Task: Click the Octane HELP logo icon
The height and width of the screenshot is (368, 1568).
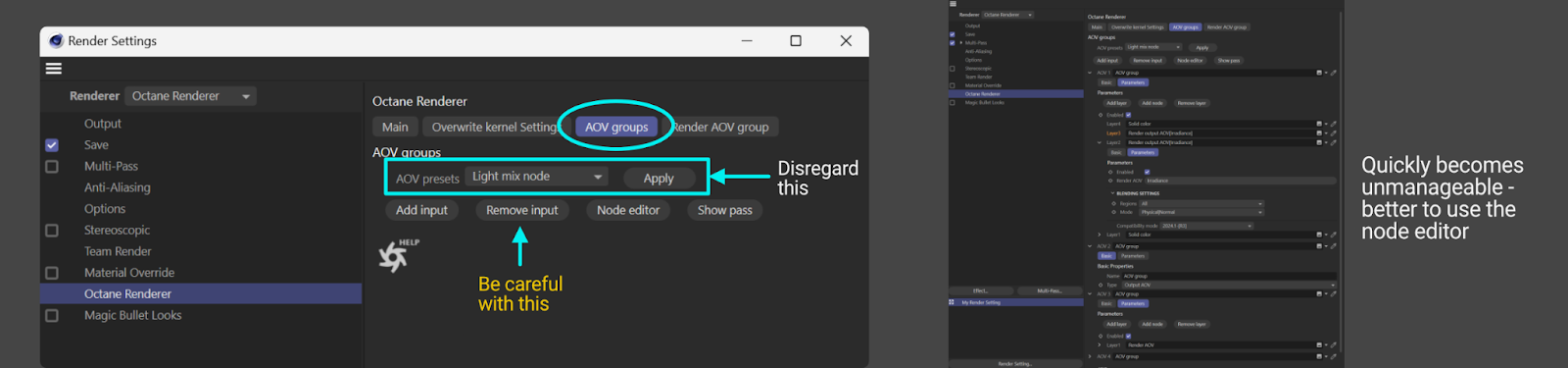Action: (398, 255)
